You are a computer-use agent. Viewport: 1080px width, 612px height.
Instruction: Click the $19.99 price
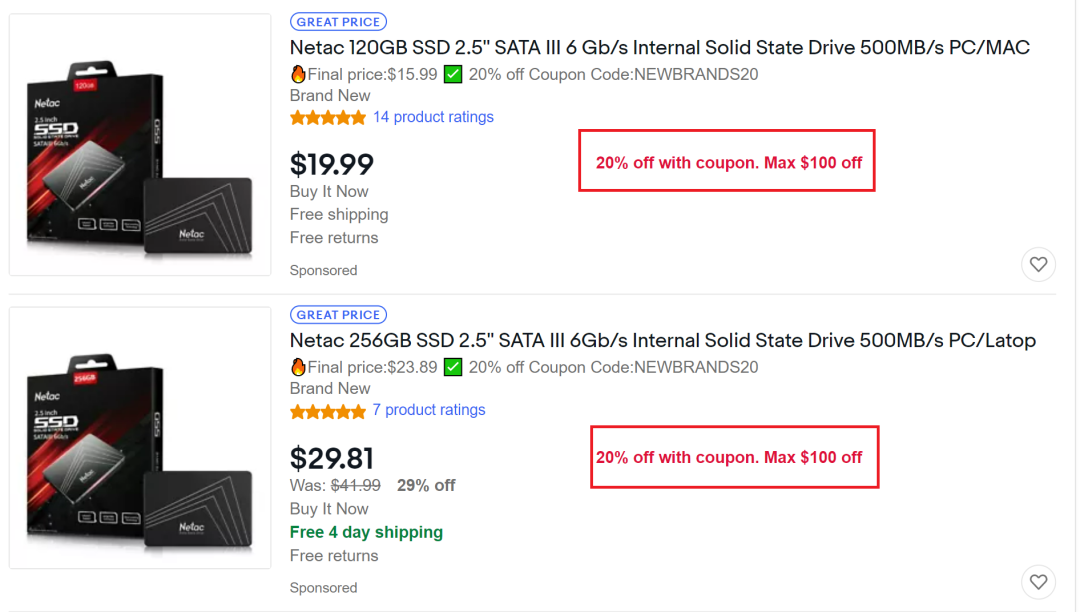[x=331, y=163]
